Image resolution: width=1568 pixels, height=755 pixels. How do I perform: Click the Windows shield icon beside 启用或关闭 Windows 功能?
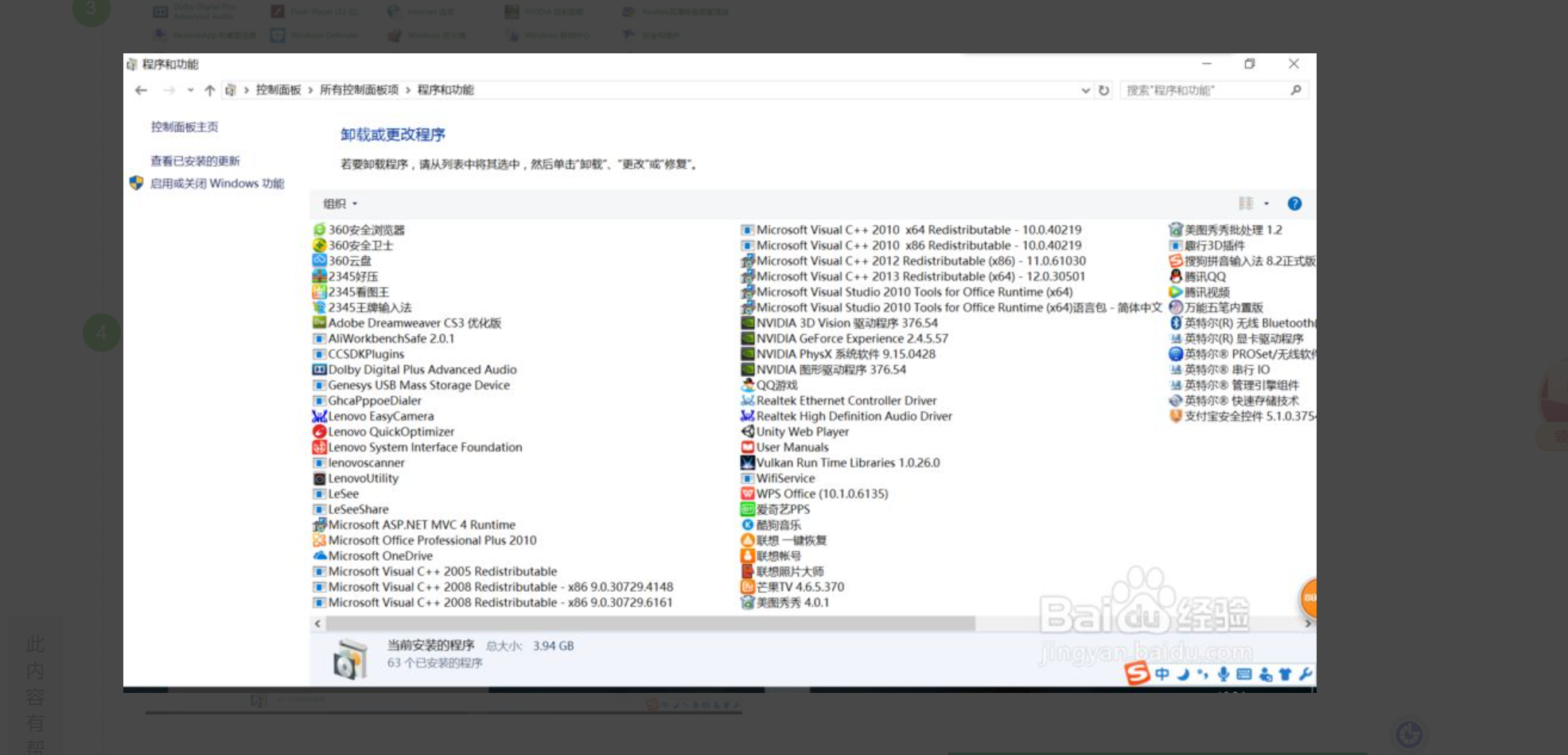pyautogui.click(x=136, y=183)
